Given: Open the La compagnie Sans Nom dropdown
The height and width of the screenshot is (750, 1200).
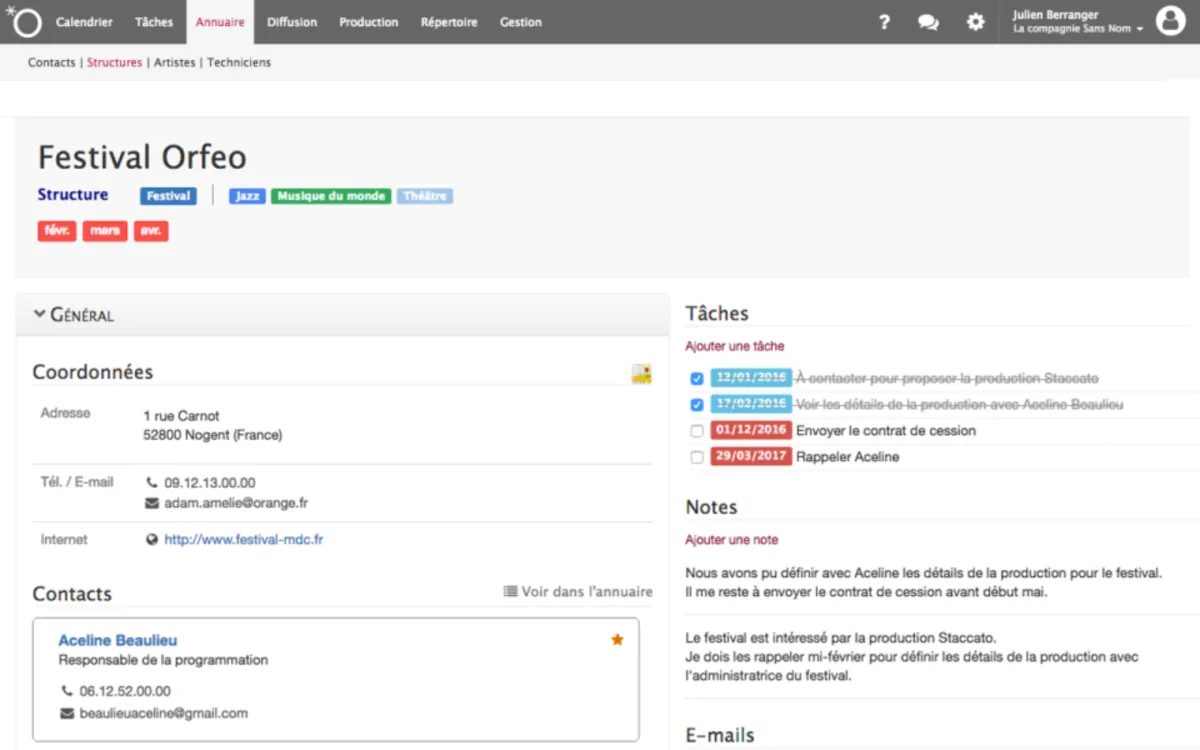Looking at the screenshot, I should coord(1078,29).
